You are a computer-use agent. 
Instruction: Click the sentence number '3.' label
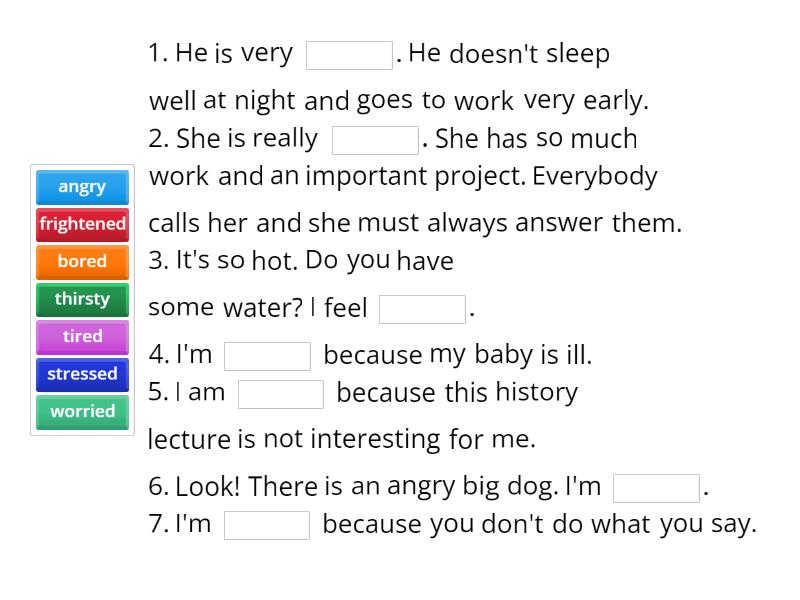click(x=158, y=261)
